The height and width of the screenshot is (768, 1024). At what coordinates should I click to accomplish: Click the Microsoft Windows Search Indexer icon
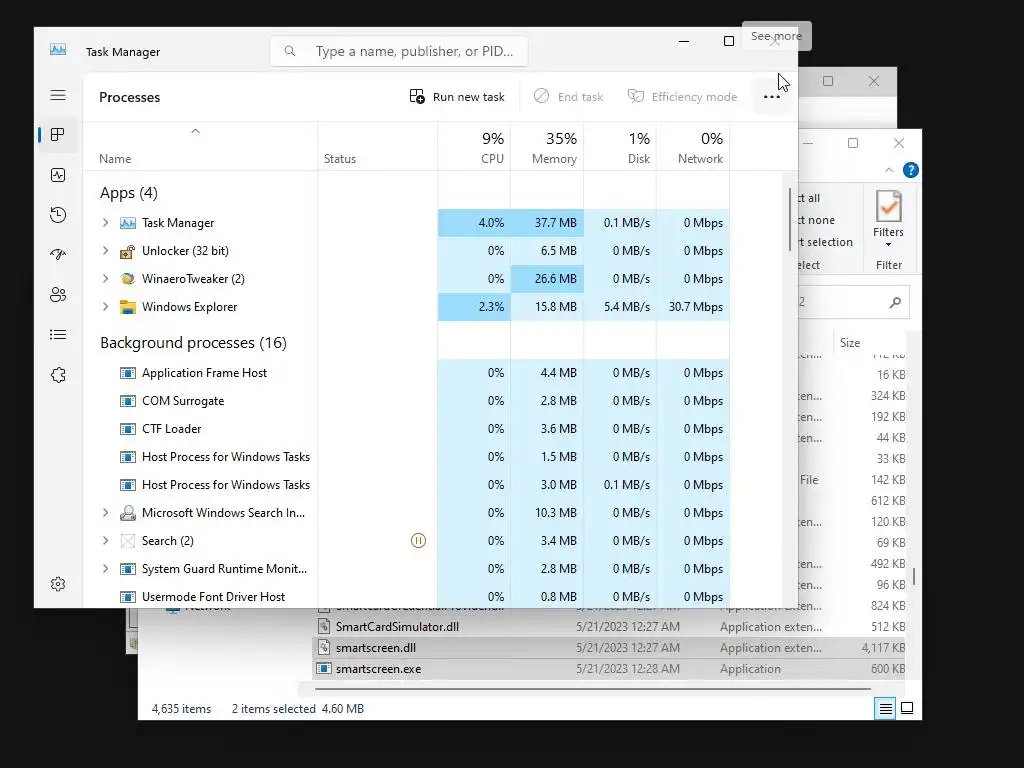pyautogui.click(x=128, y=513)
